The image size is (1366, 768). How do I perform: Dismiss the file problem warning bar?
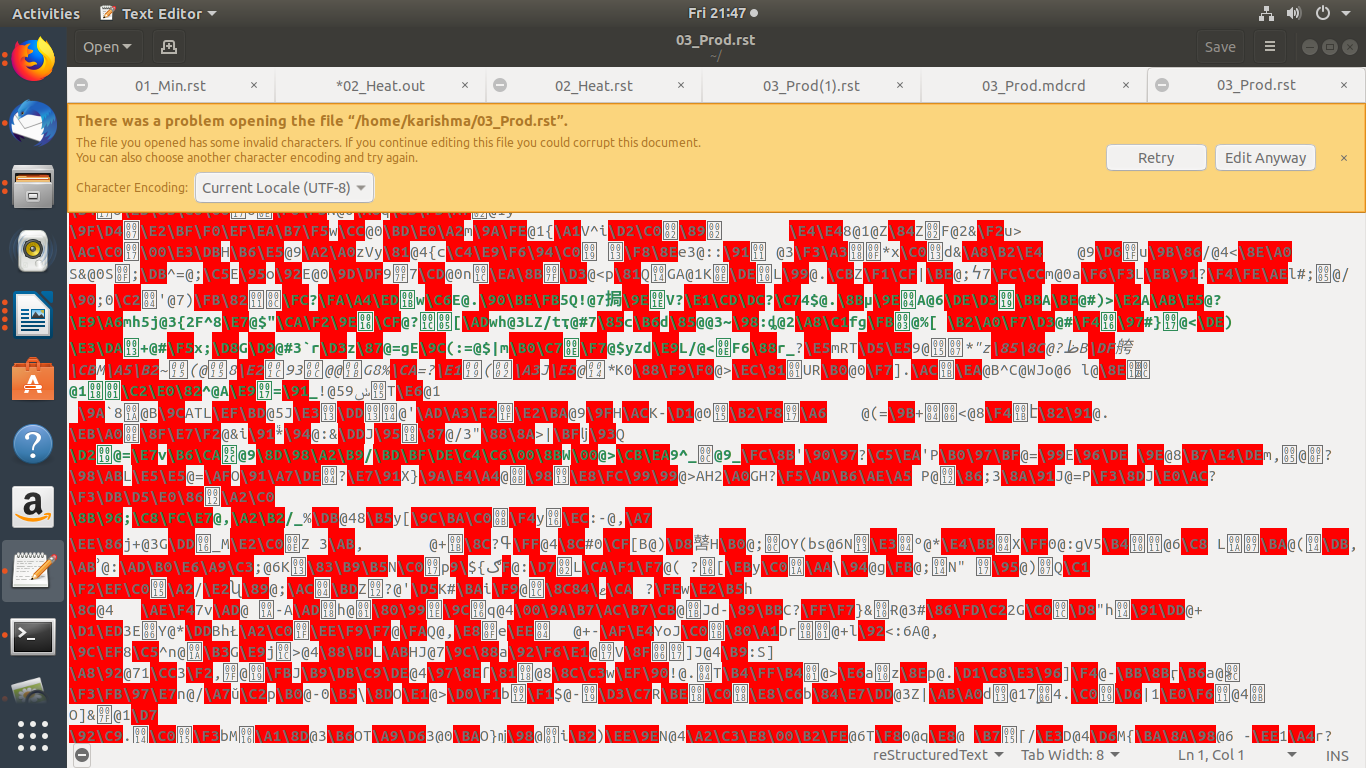point(1344,158)
